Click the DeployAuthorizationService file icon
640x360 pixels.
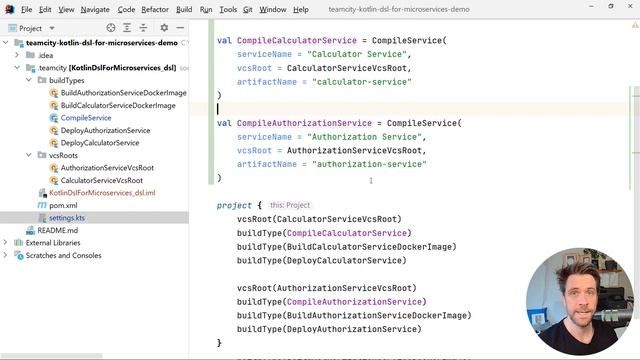click(x=53, y=131)
